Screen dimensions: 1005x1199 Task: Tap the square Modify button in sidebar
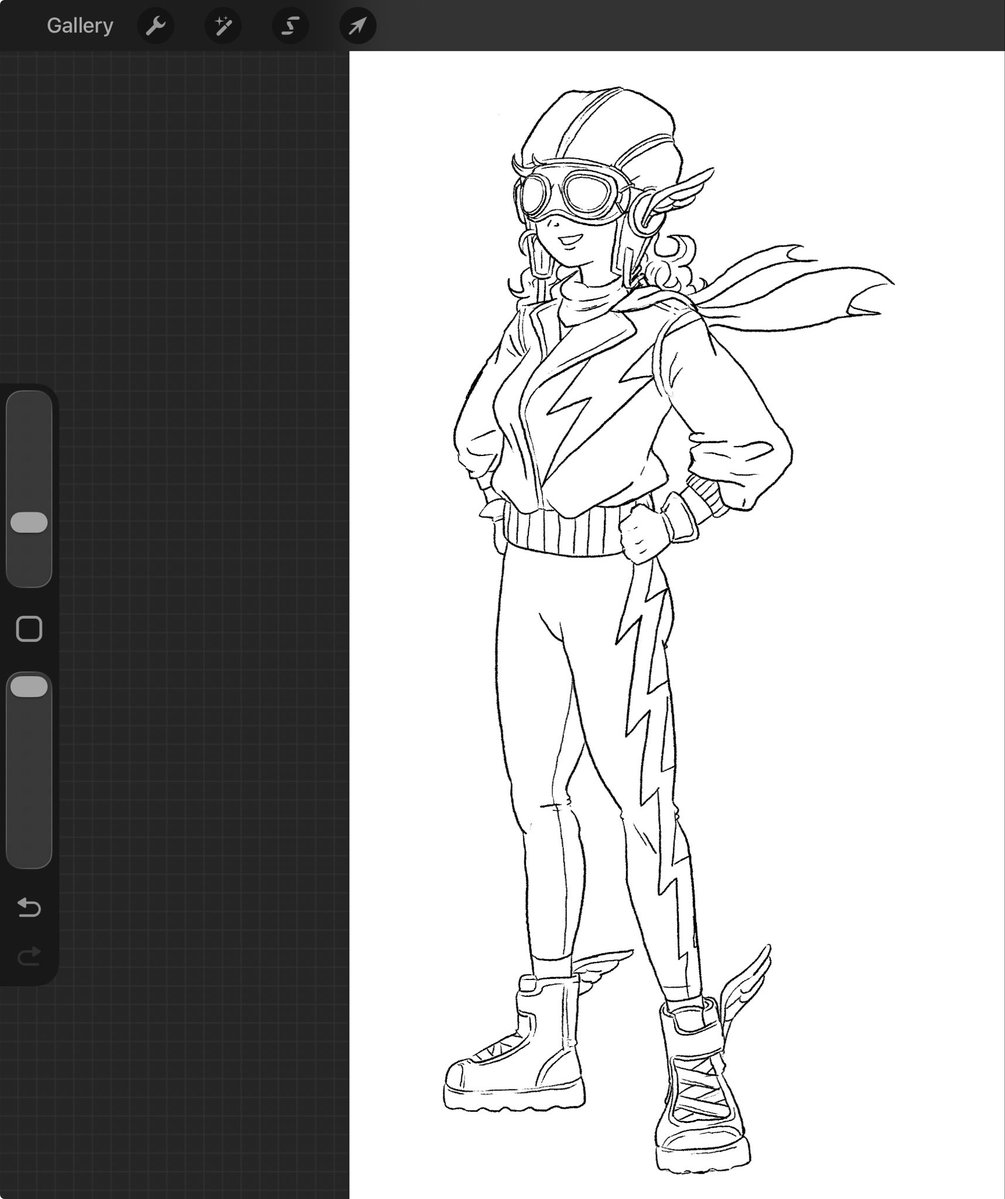click(x=29, y=629)
